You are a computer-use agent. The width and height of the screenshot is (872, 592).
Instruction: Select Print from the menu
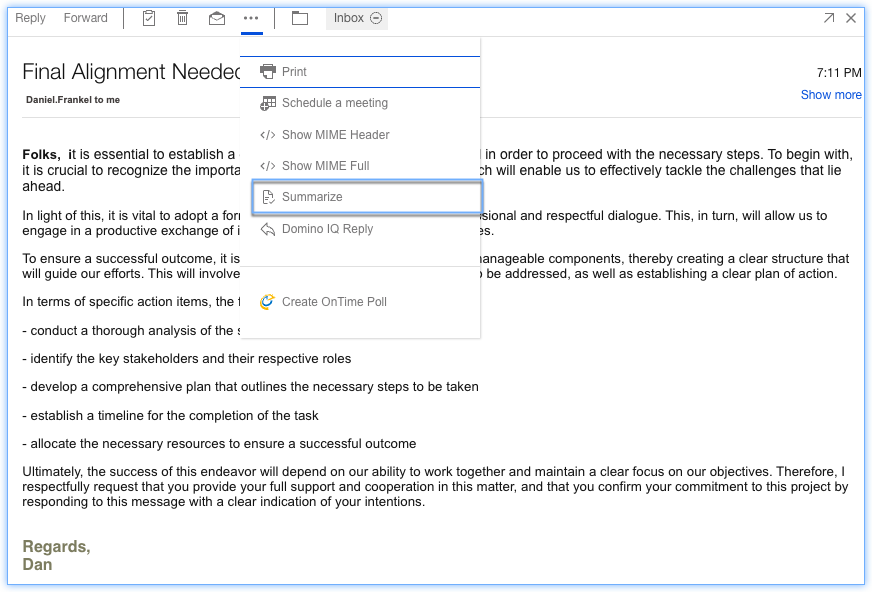(360, 72)
